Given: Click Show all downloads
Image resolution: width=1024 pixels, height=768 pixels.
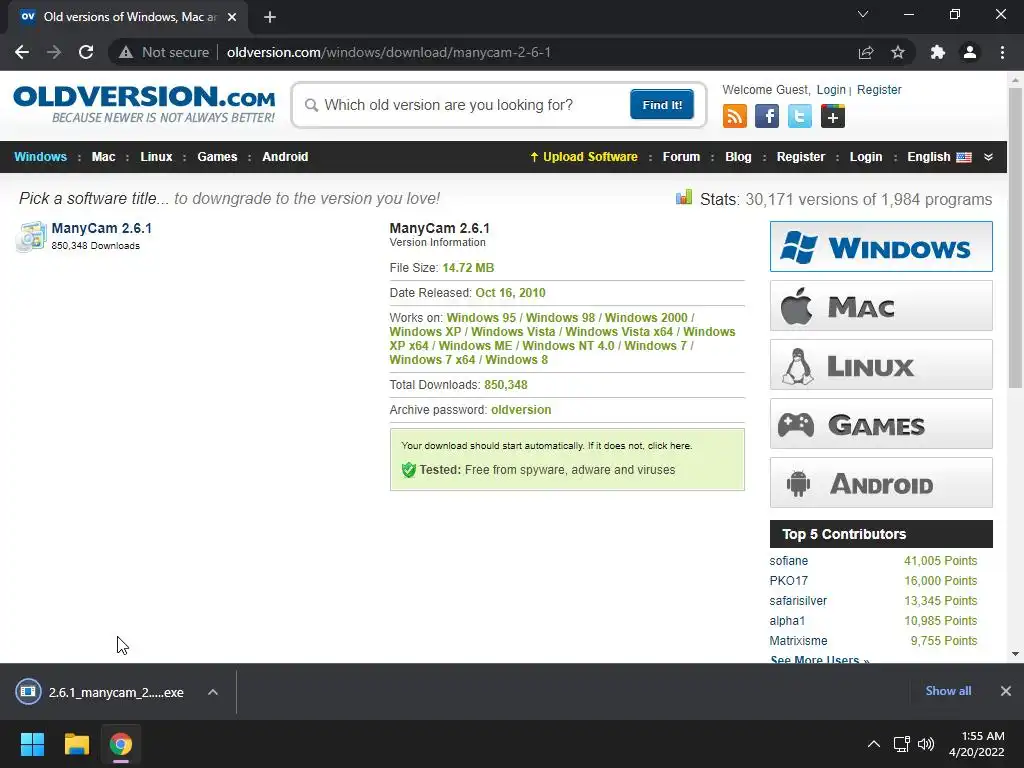Looking at the screenshot, I should click(x=948, y=691).
